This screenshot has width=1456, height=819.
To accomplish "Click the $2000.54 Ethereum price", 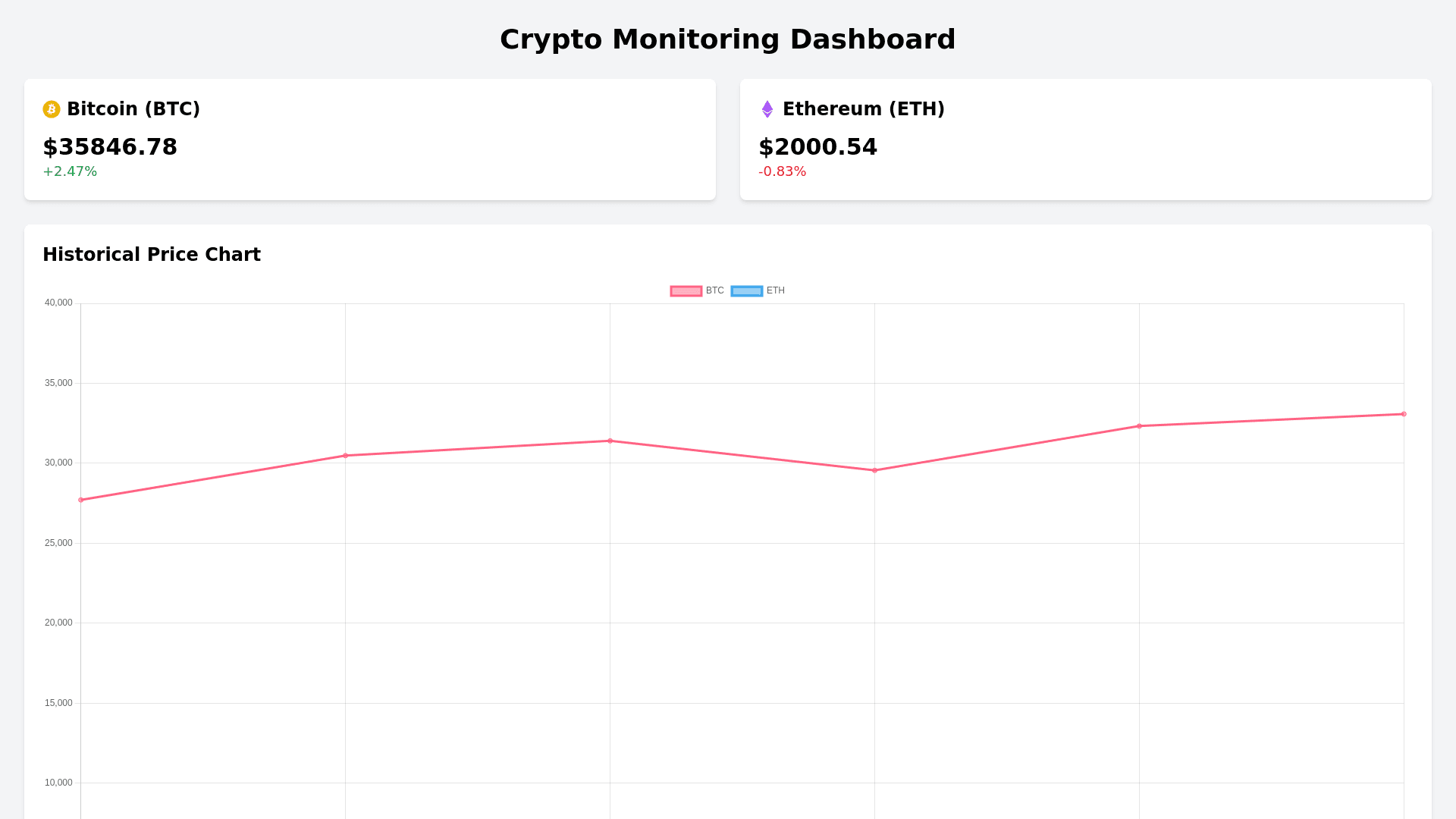I will (x=817, y=147).
